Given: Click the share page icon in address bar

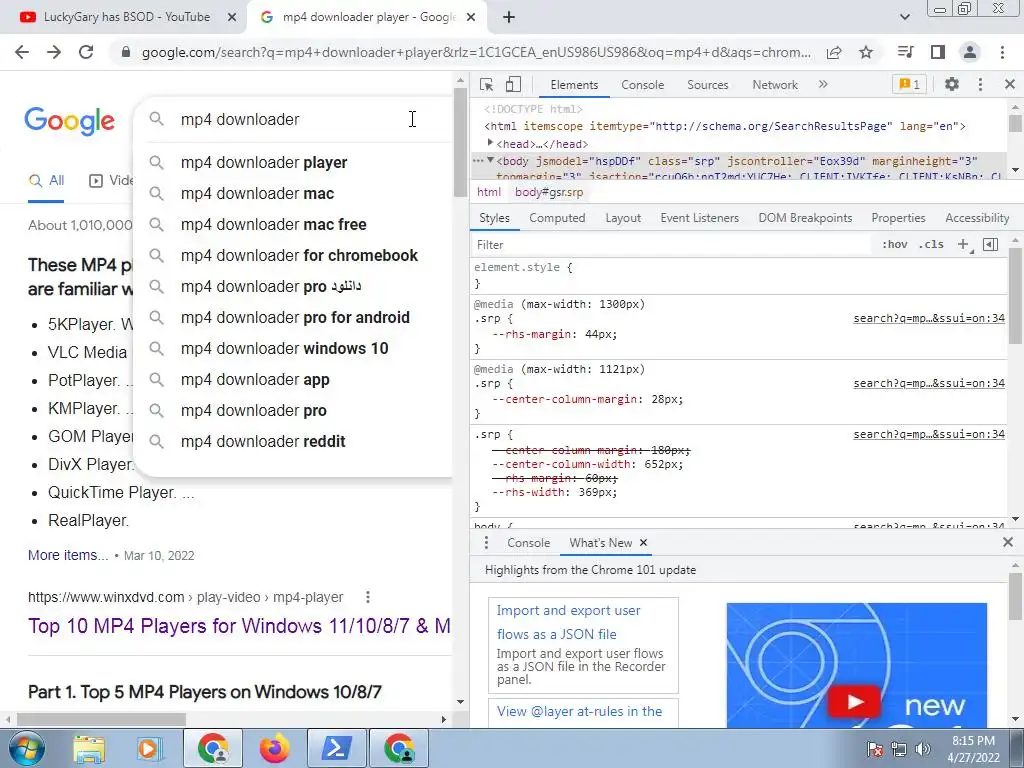Looking at the screenshot, I should (834, 52).
